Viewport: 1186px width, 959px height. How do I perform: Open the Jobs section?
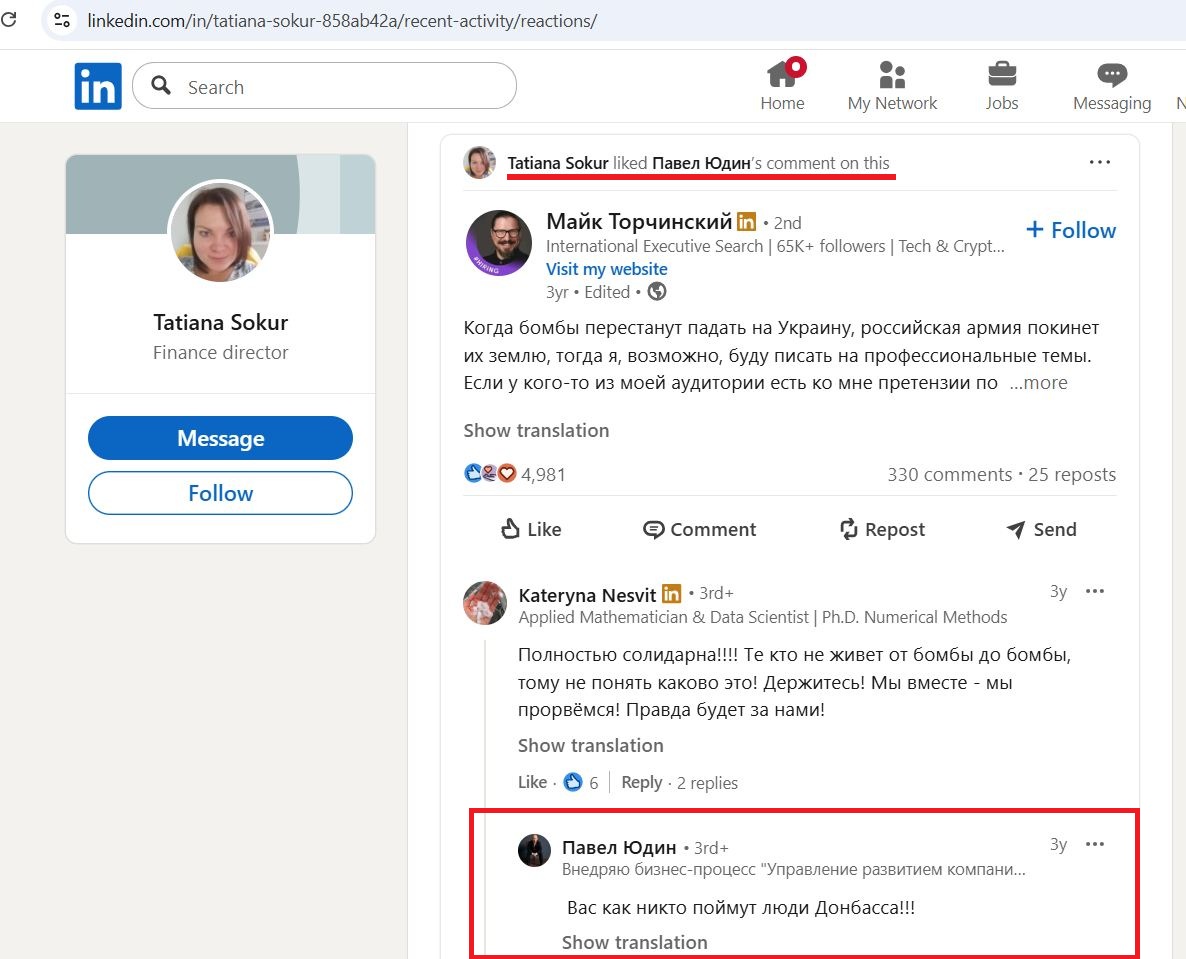pyautogui.click(x=1002, y=85)
